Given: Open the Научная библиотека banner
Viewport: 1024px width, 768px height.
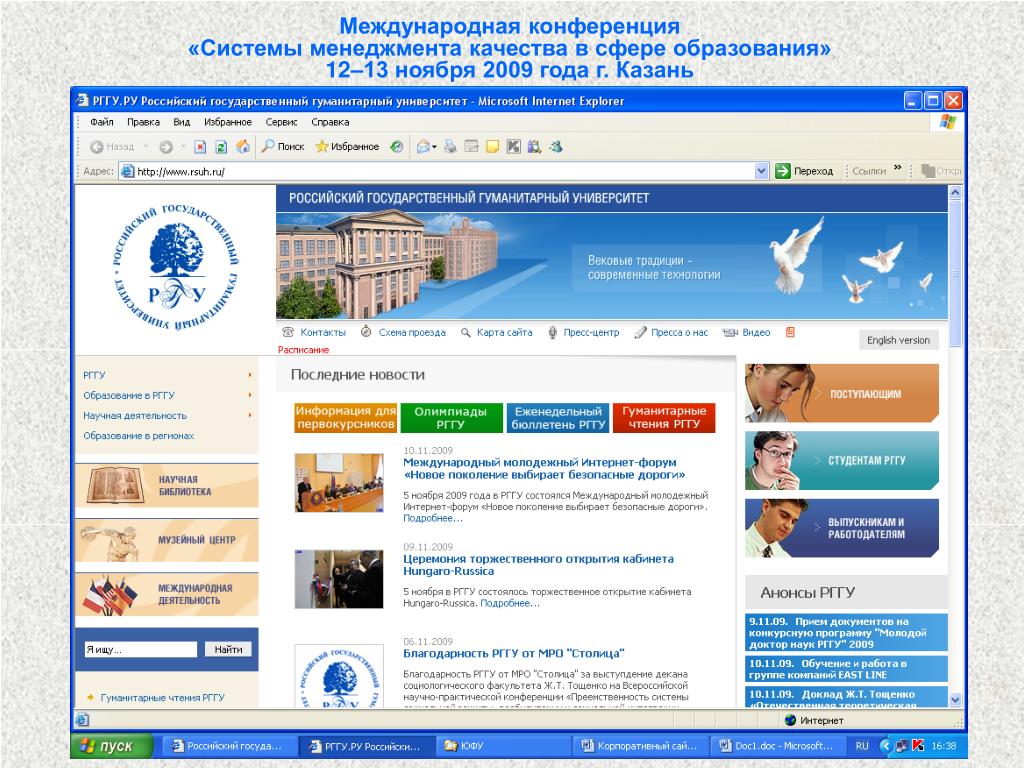Looking at the screenshot, I should click(x=167, y=485).
